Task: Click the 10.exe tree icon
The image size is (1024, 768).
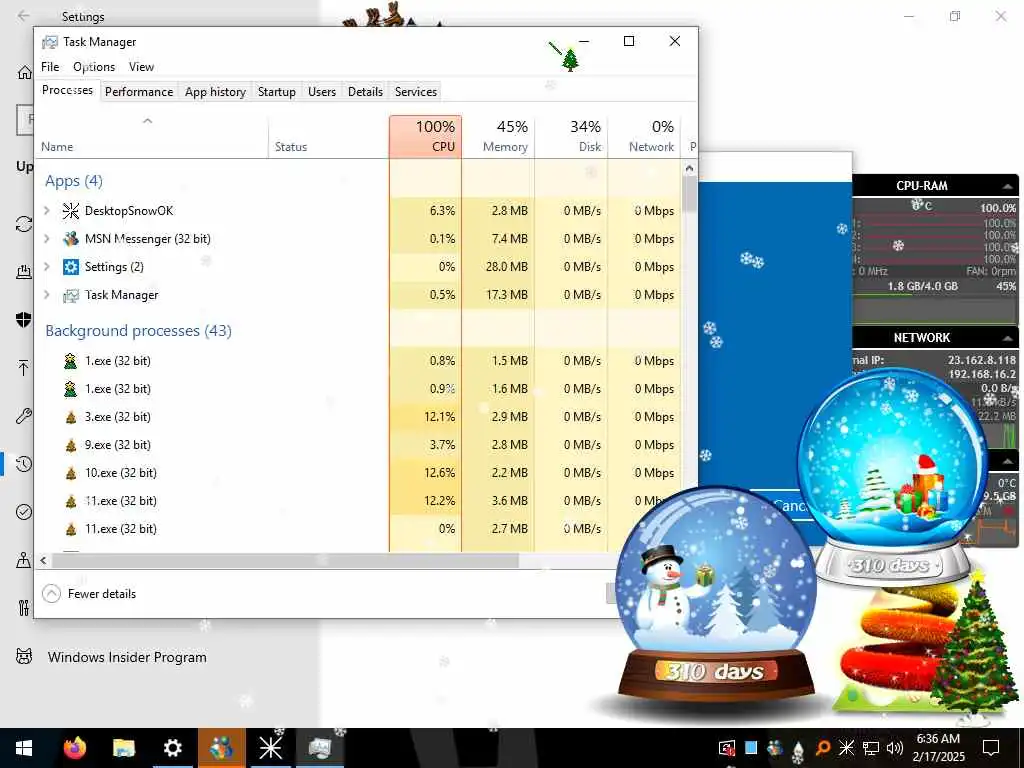Action: 71,473
